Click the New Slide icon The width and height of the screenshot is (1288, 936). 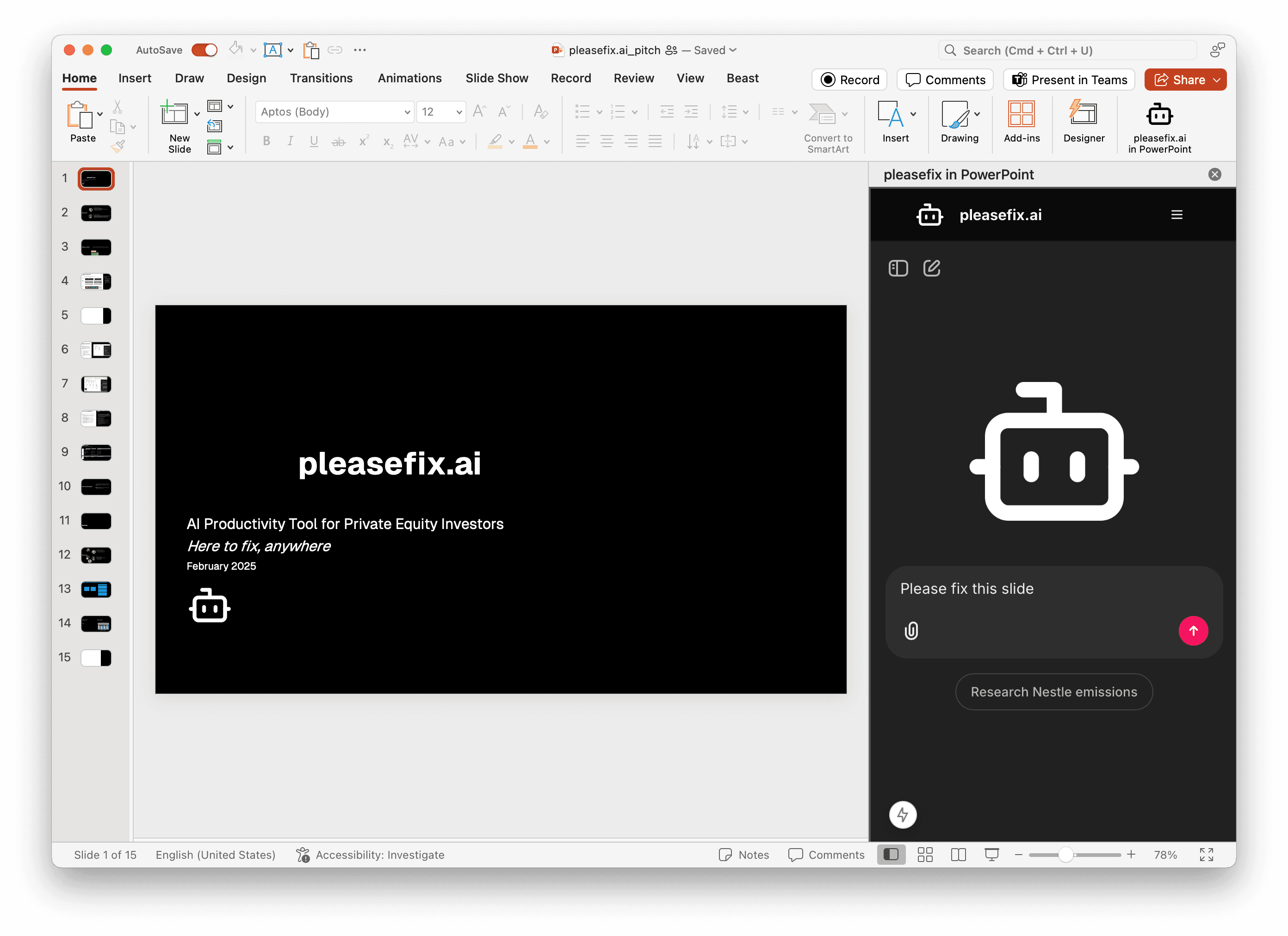[x=174, y=112]
